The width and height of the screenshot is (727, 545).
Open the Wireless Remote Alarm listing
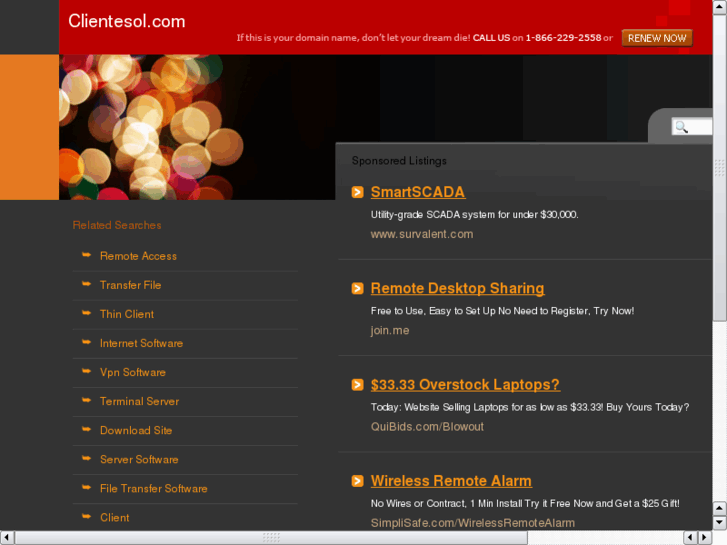(x=451, y=481)
